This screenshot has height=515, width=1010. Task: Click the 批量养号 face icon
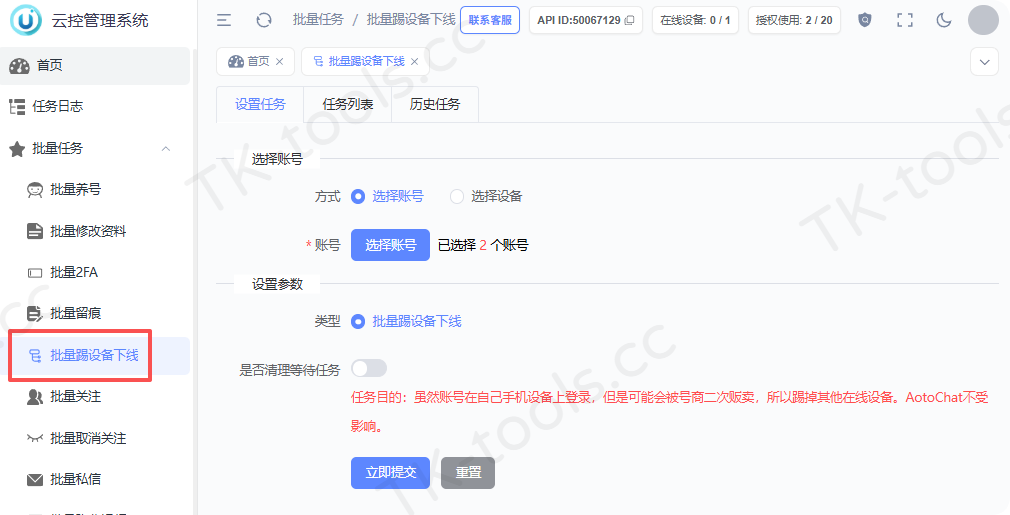[35, 190]
